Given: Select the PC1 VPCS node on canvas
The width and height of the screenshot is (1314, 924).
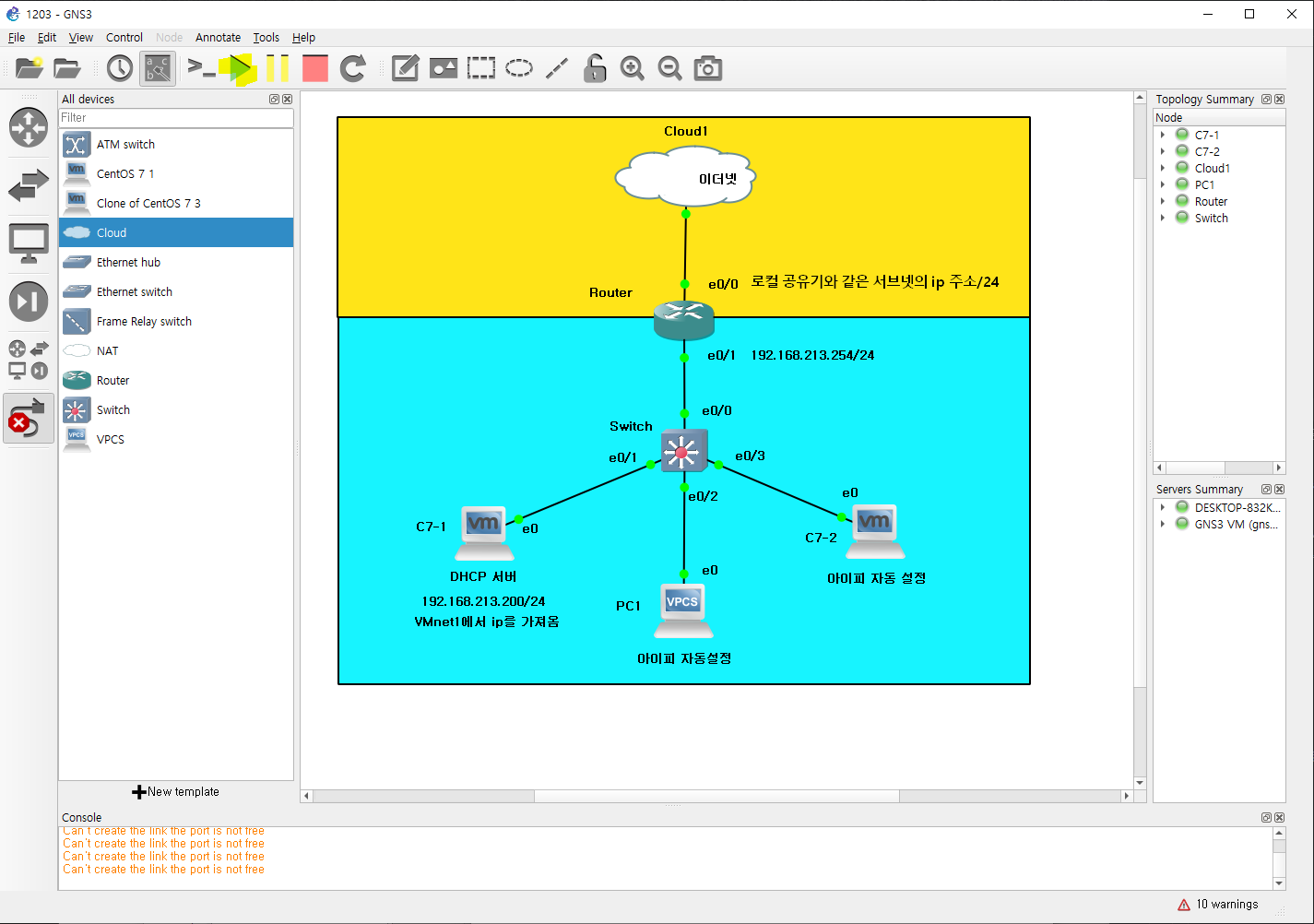Looking at the screenshot, I should (x=683, y=610).
